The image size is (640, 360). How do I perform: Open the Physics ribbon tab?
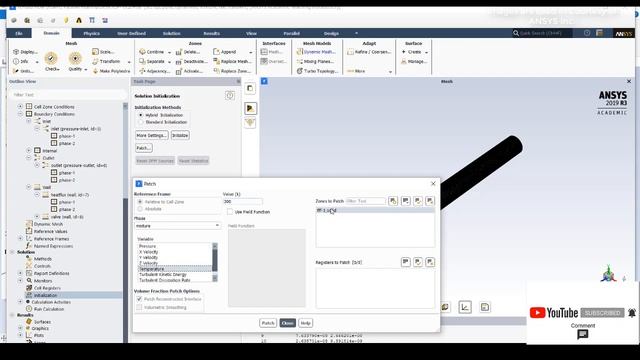pos(91,33)
